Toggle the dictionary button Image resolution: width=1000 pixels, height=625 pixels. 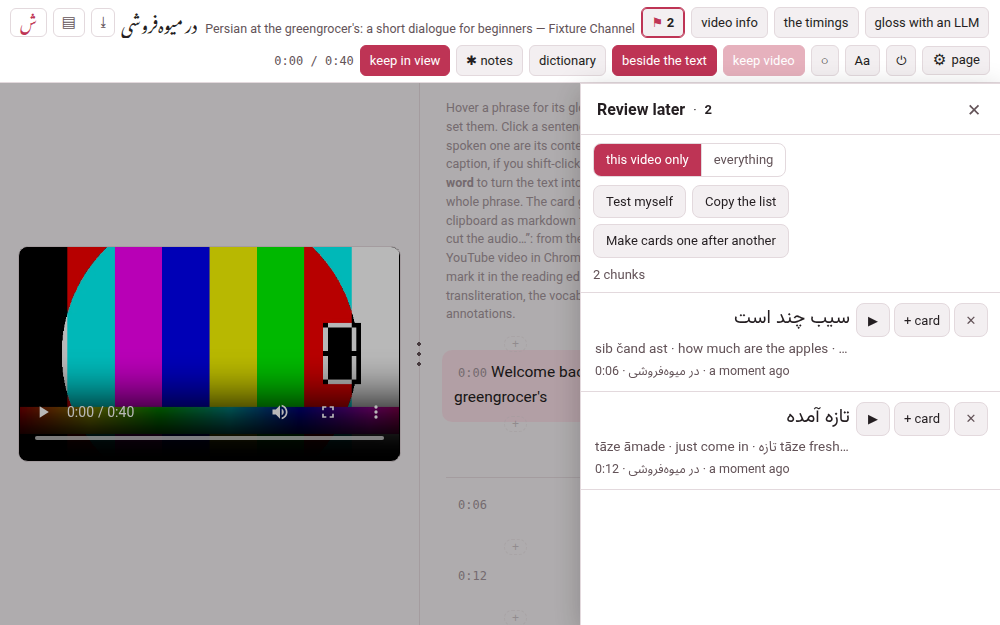(x=567, y=61)
